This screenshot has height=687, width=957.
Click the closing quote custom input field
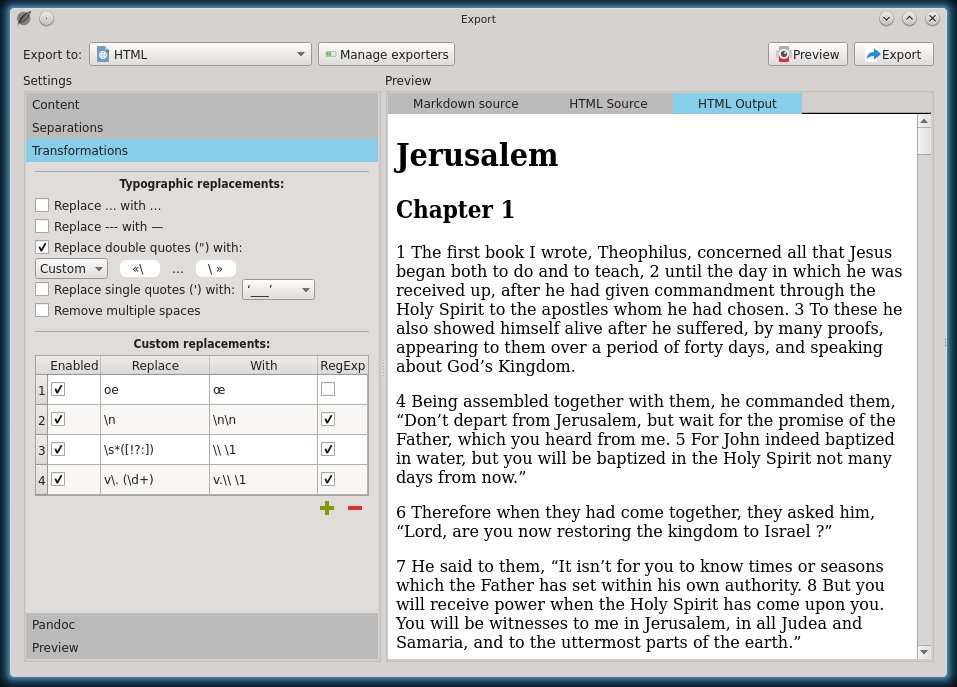[215, 268]
